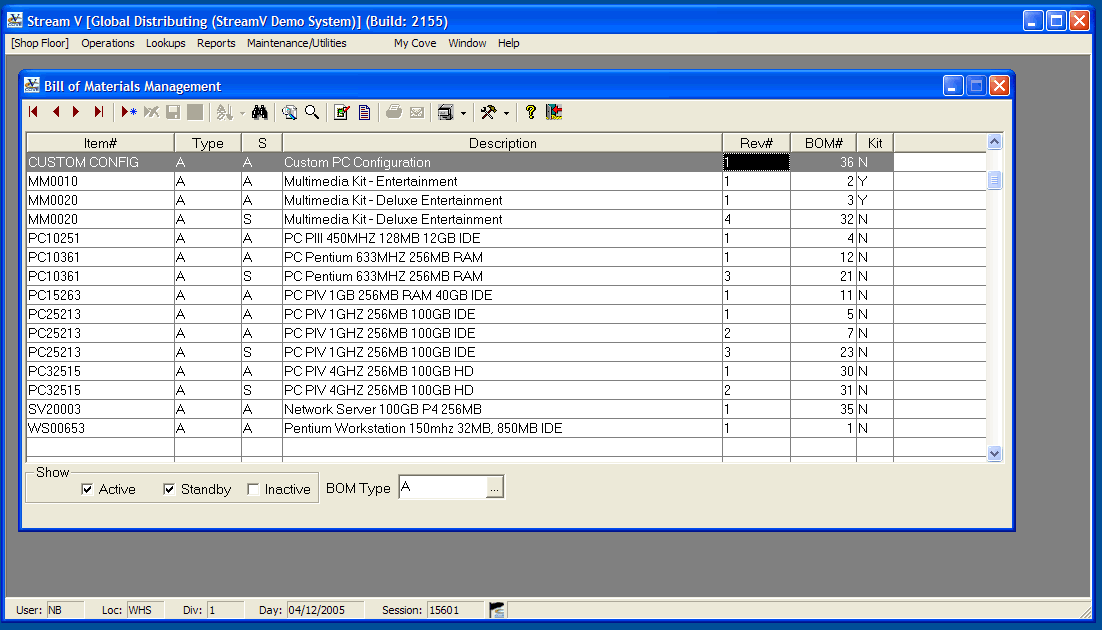The height and width of the screenshot is (630, 1102).
Task: Open BOM Type lookup ellipsis button
Action: click(x=495, y=487)
